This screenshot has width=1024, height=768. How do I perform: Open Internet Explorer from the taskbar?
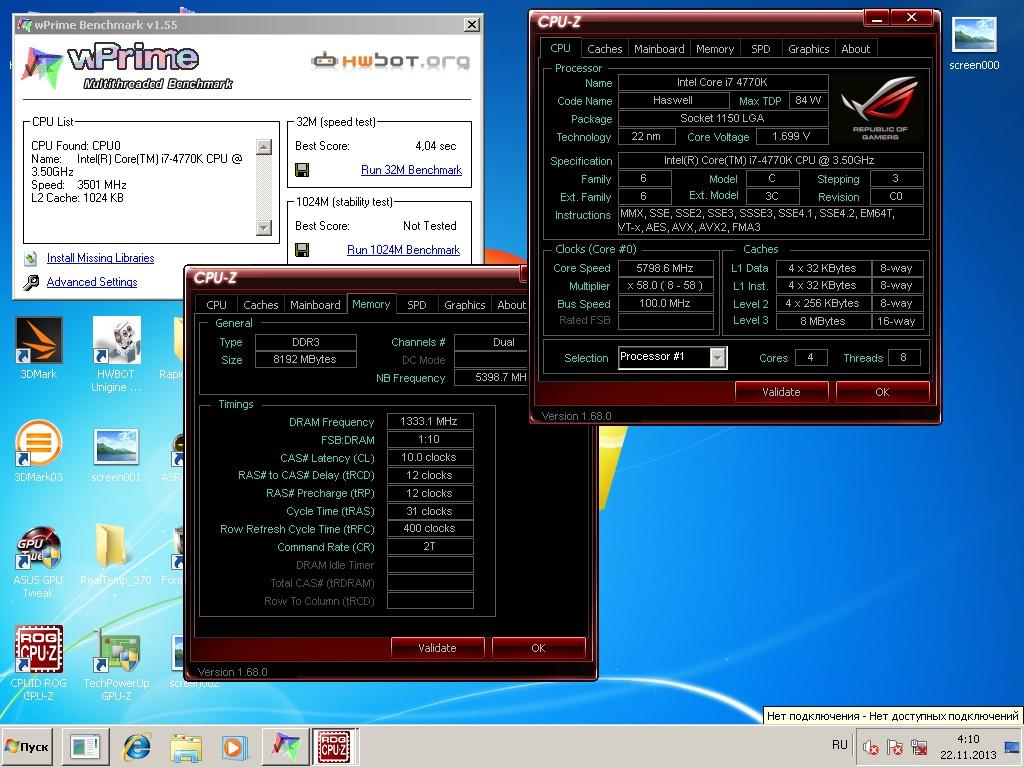[136, 746]
